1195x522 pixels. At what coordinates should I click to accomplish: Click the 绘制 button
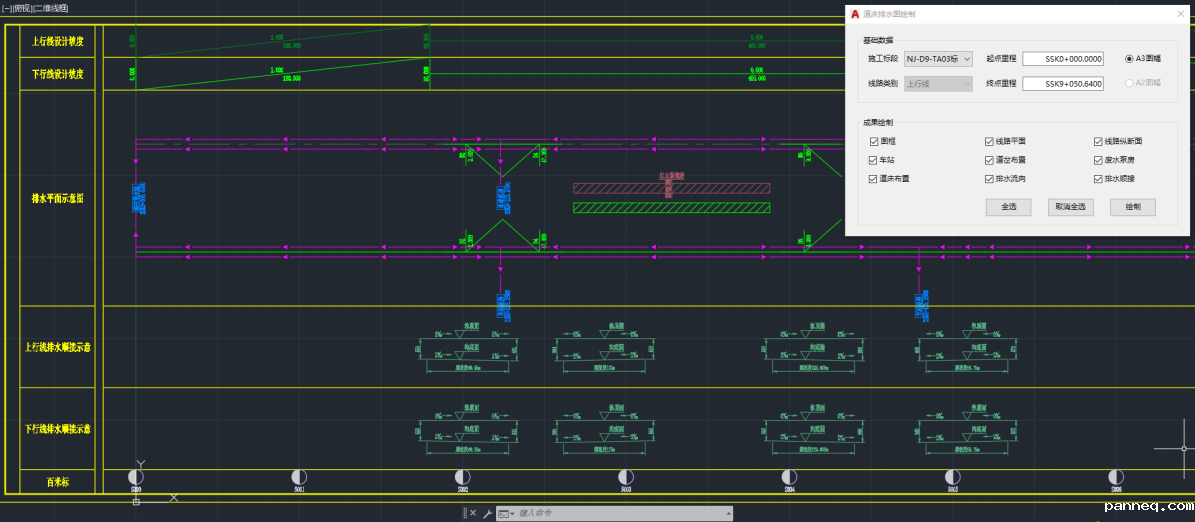[x=1132, y=207]
